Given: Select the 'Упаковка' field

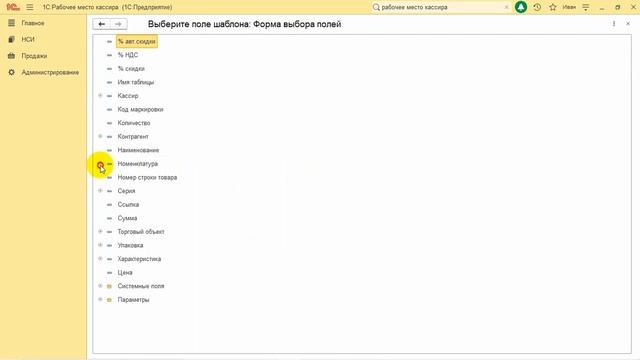Looking at the screenshot, I should pyautogui.click(x=130, y=246).
